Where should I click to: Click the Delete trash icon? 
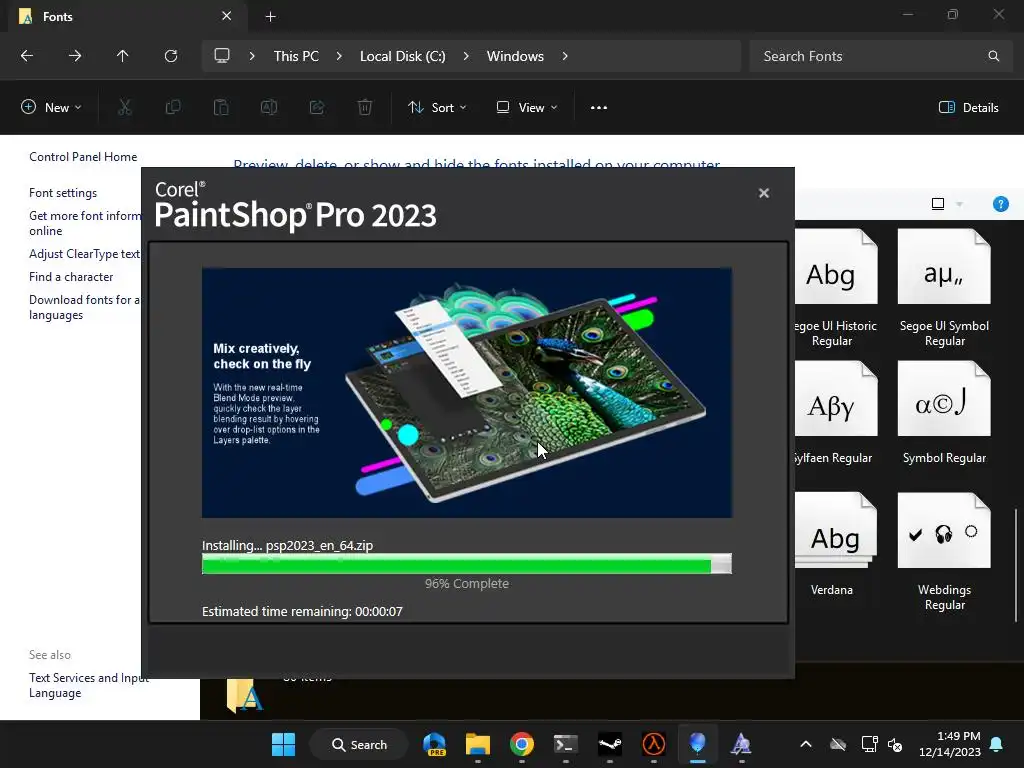(x=365, y=108)
